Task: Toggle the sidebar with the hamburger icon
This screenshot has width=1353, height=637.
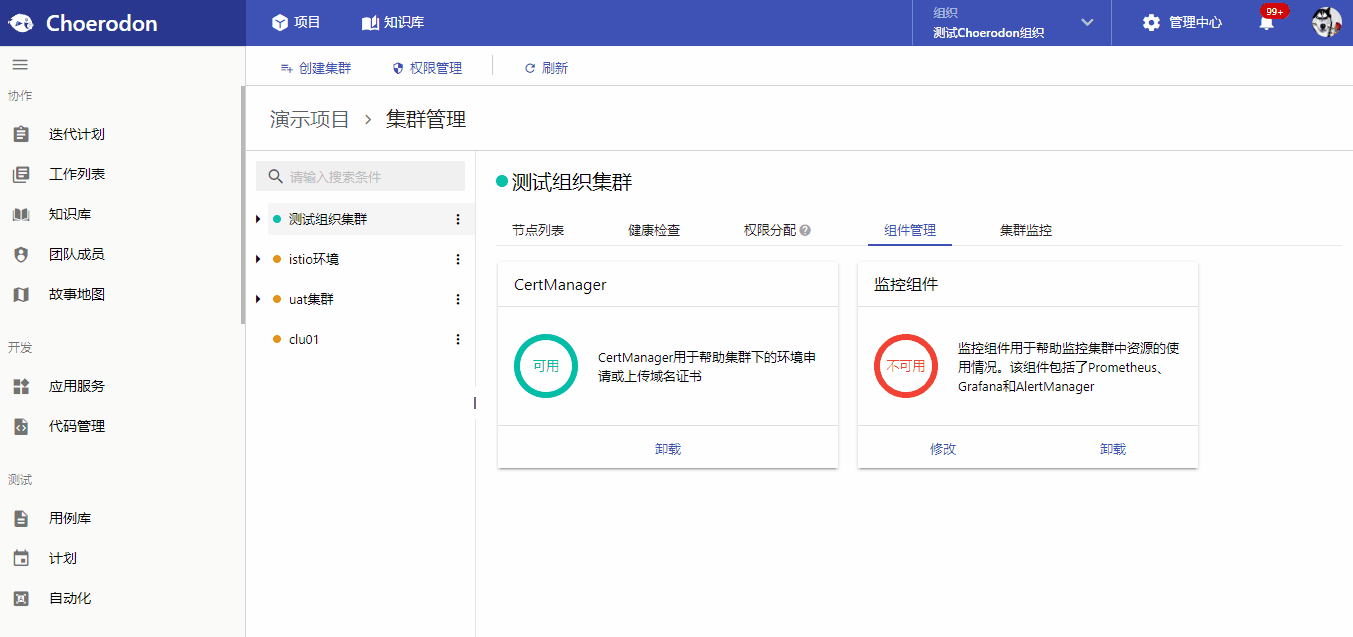Action: click(x=20, y=62)
